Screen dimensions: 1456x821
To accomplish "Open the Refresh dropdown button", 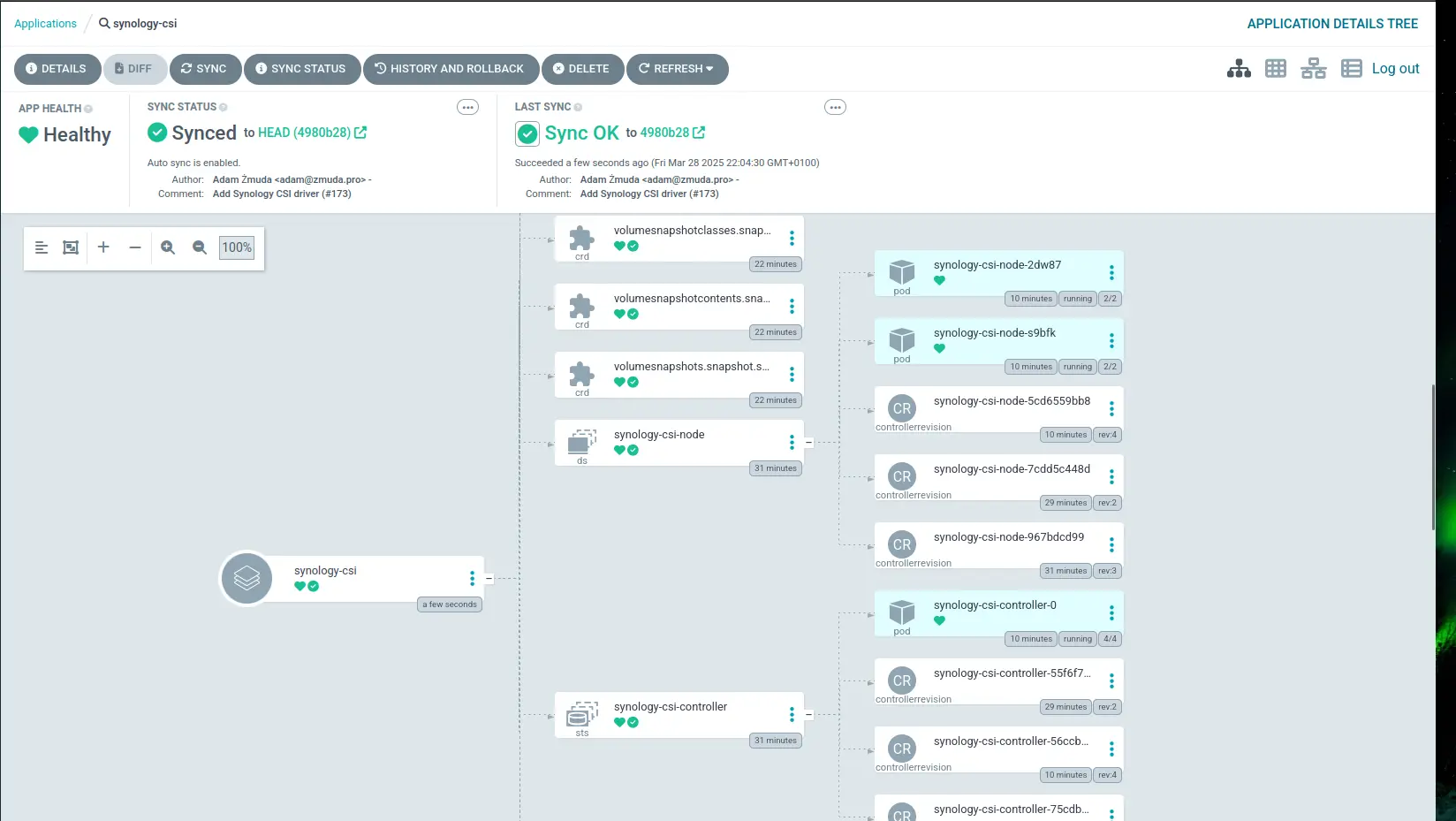I will 677,69.
